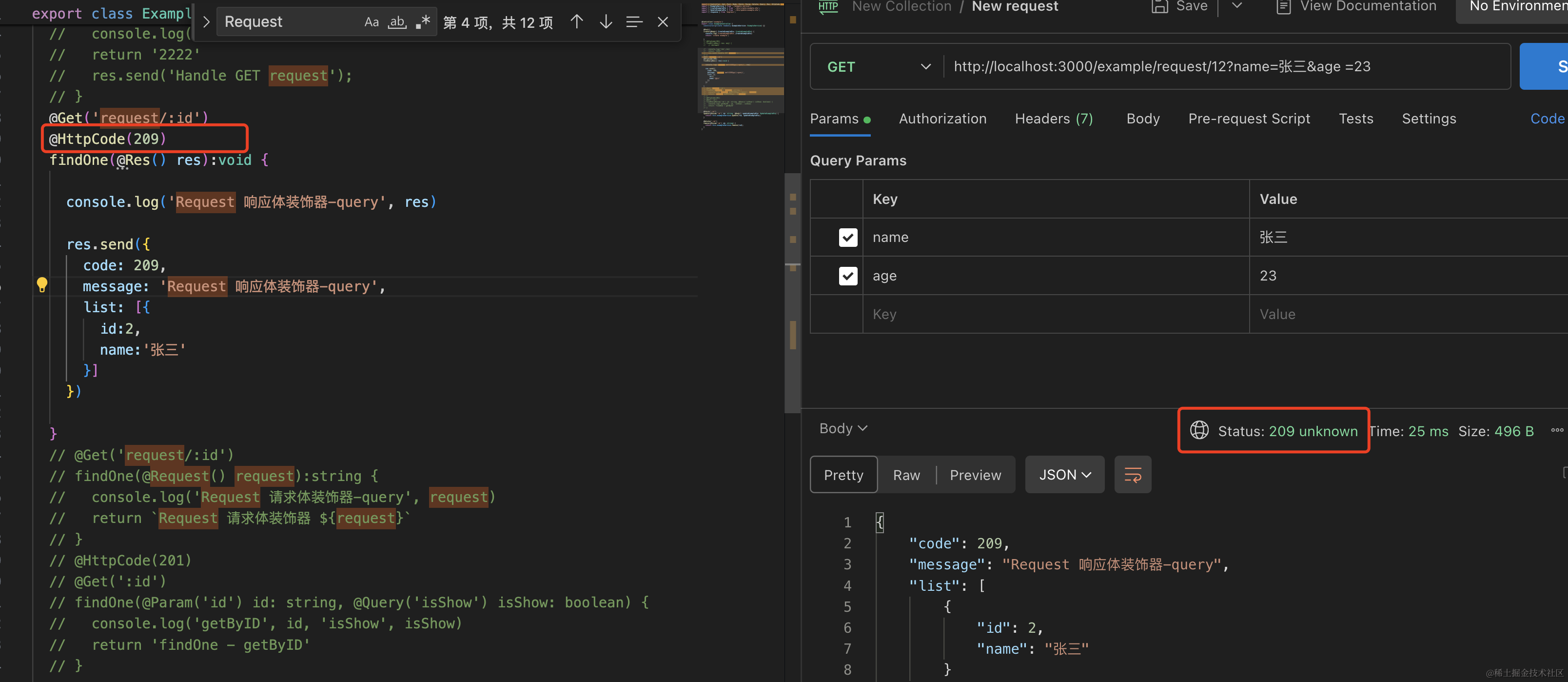Open View Documentation
The width and height of the screenshot is (1568, 682).
click(1356, 7)
